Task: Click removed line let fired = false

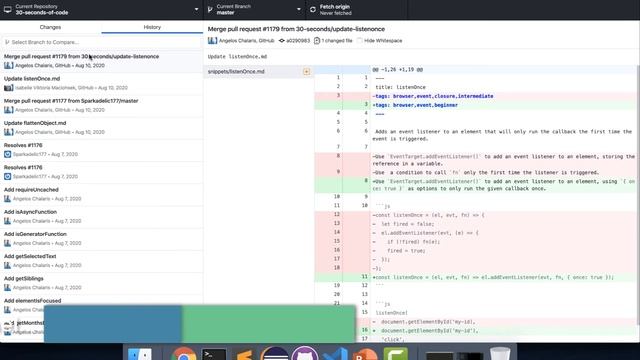Action: (404, 224)
